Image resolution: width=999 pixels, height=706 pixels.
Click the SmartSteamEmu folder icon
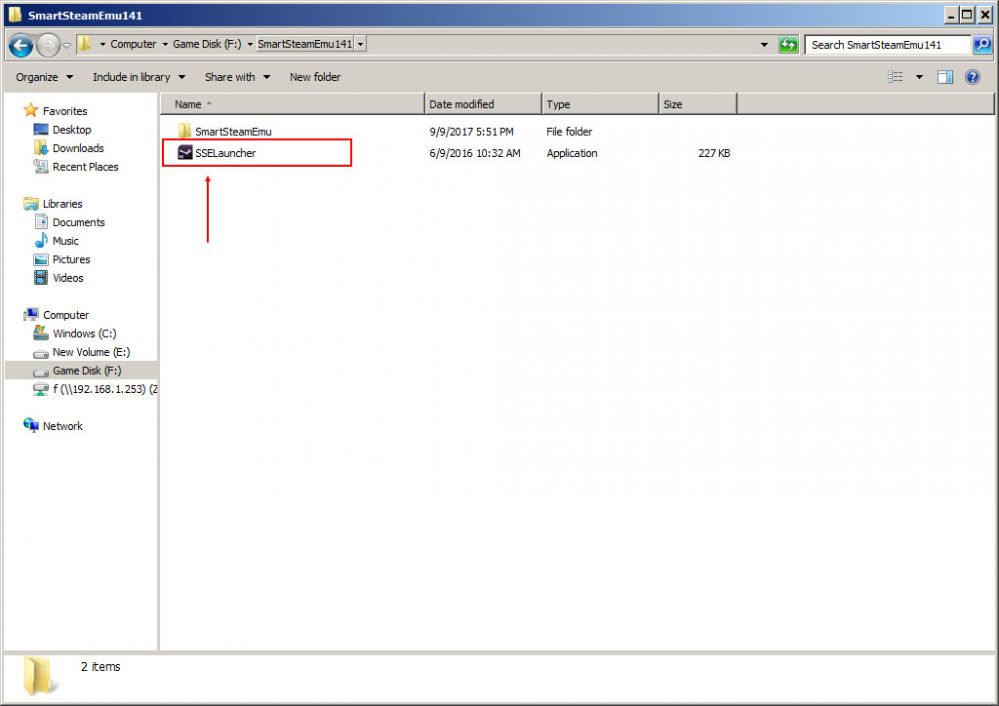pyautogui.click(x=184, y=131)
